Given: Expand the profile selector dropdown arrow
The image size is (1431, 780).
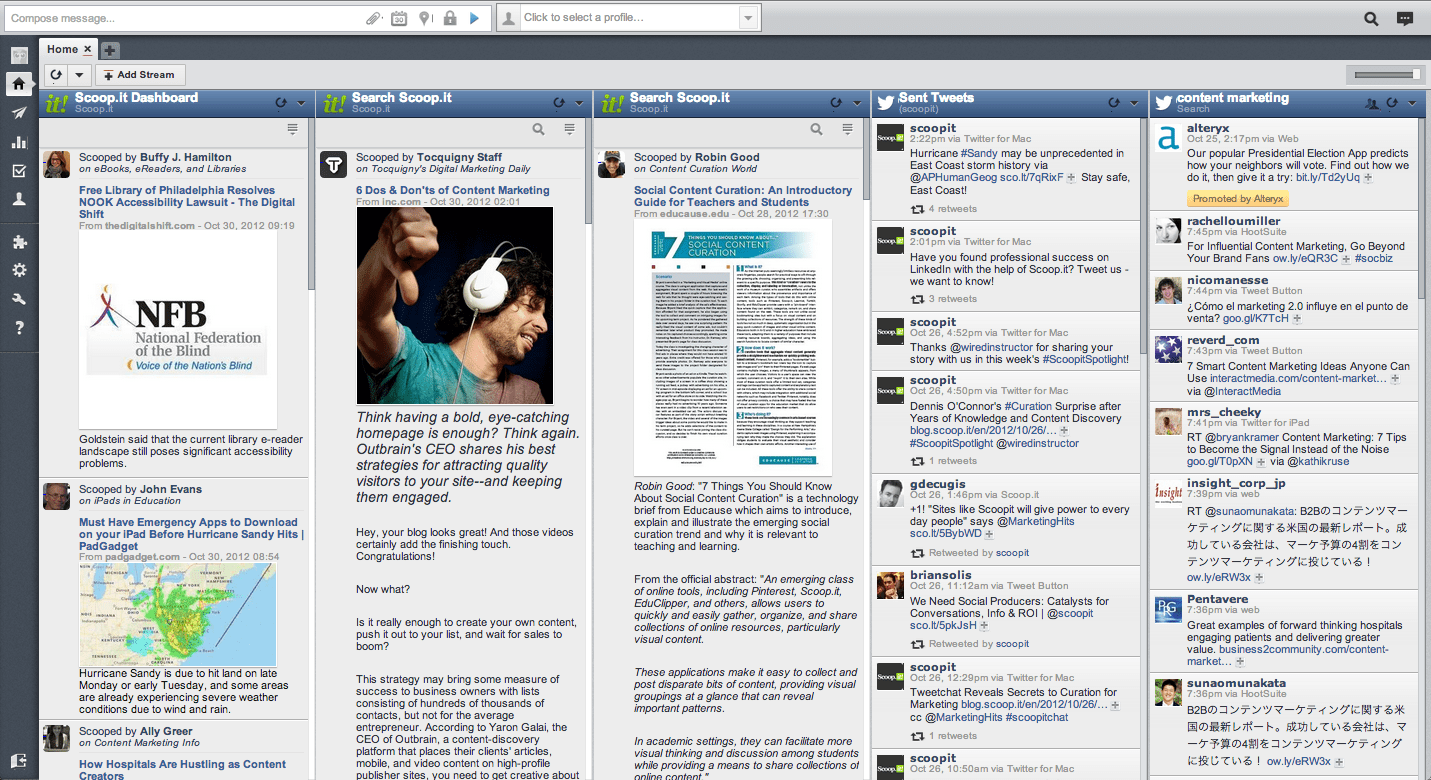Looking at the screenshot, I should pyautogui.click(x=748, y=18).
